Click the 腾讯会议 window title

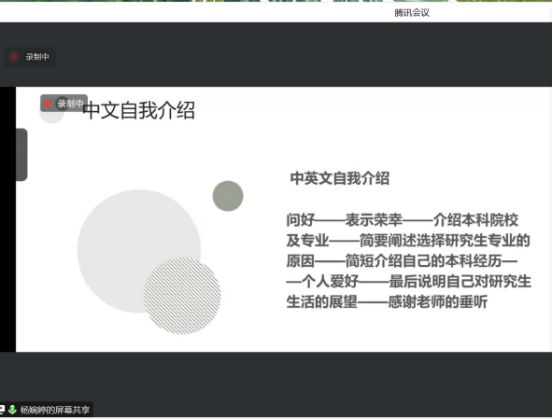(412, 13)
